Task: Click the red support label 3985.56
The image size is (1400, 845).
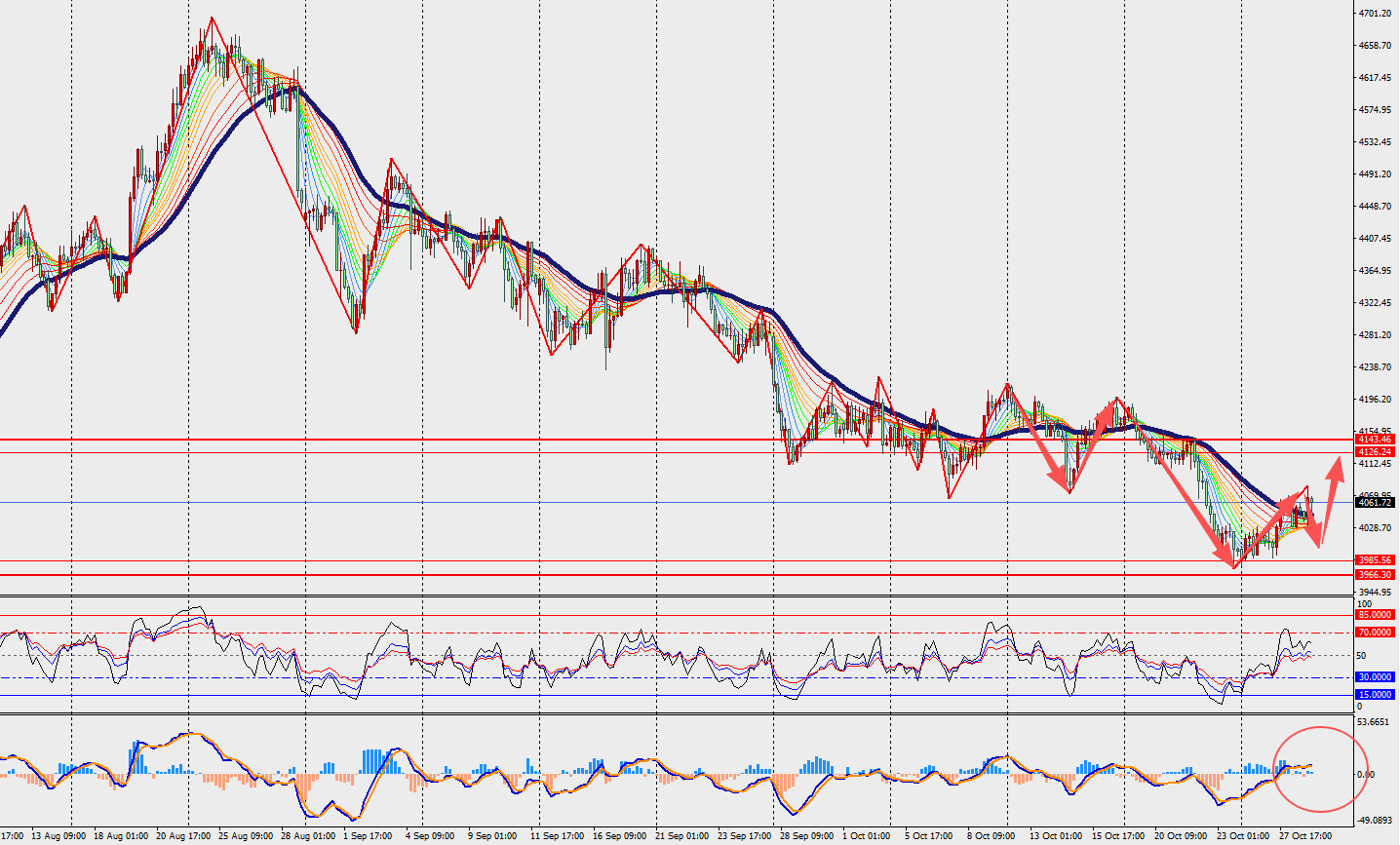Action: coord(1375,560)
